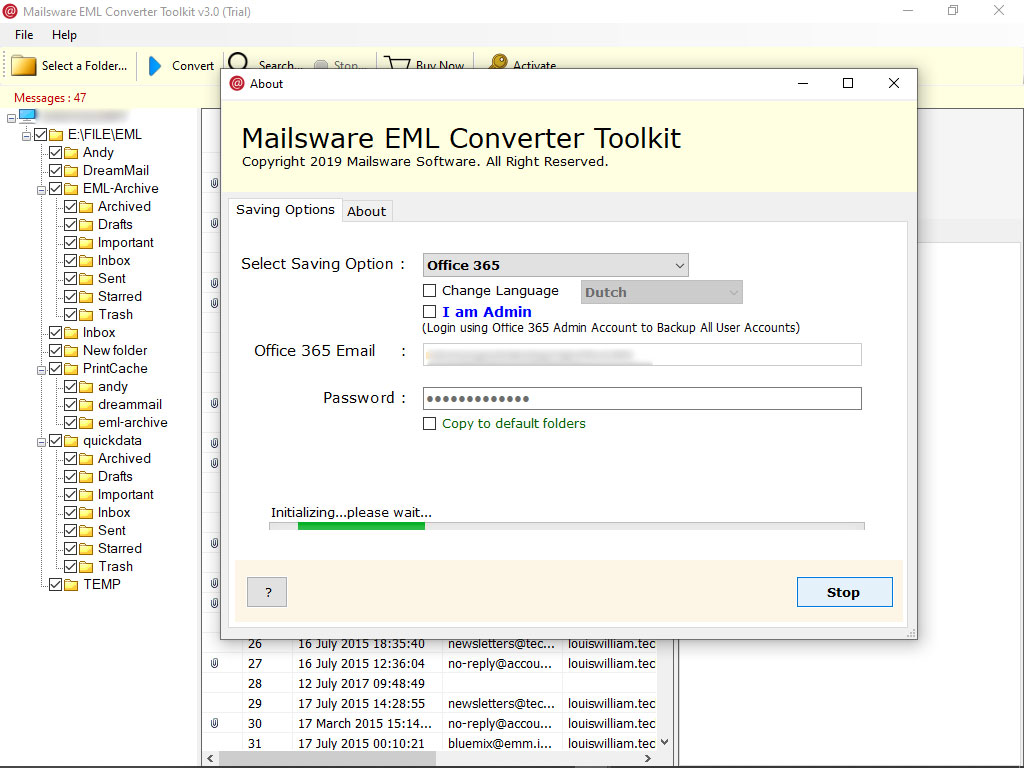
Task: Click the Andy folder icon
Action: [71, 153]
